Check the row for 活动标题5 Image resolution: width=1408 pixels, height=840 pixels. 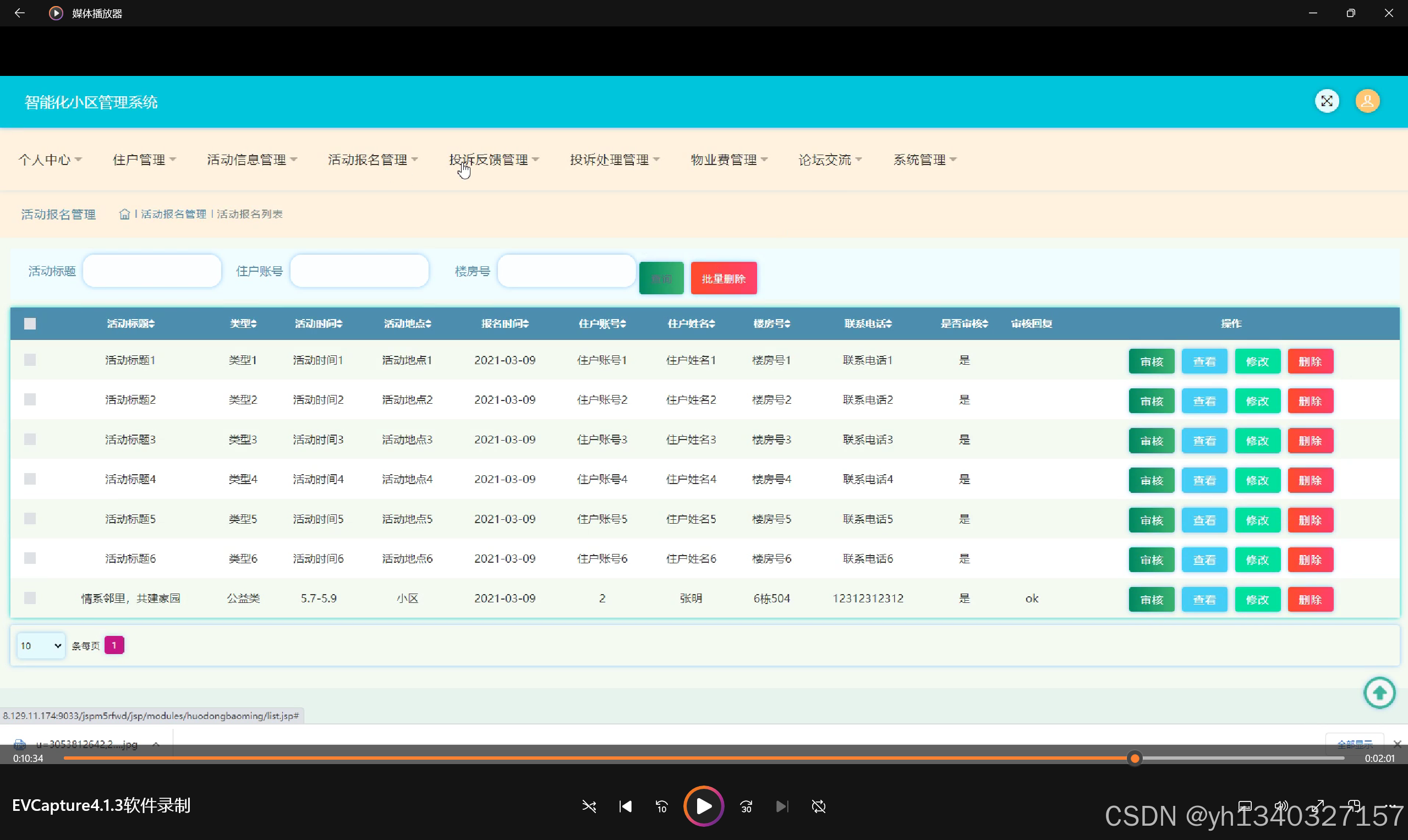(30, 519)
